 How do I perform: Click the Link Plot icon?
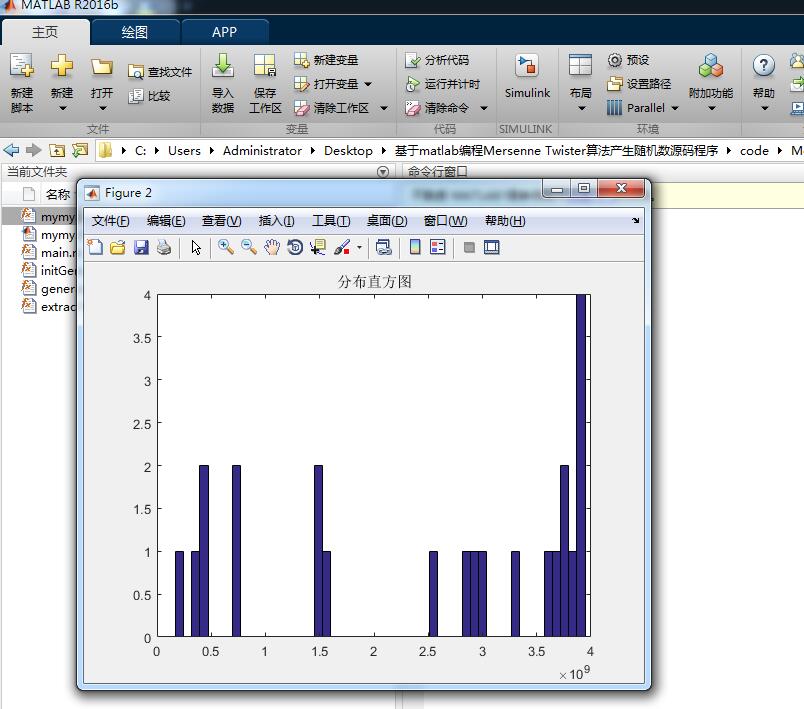(384, 248)
